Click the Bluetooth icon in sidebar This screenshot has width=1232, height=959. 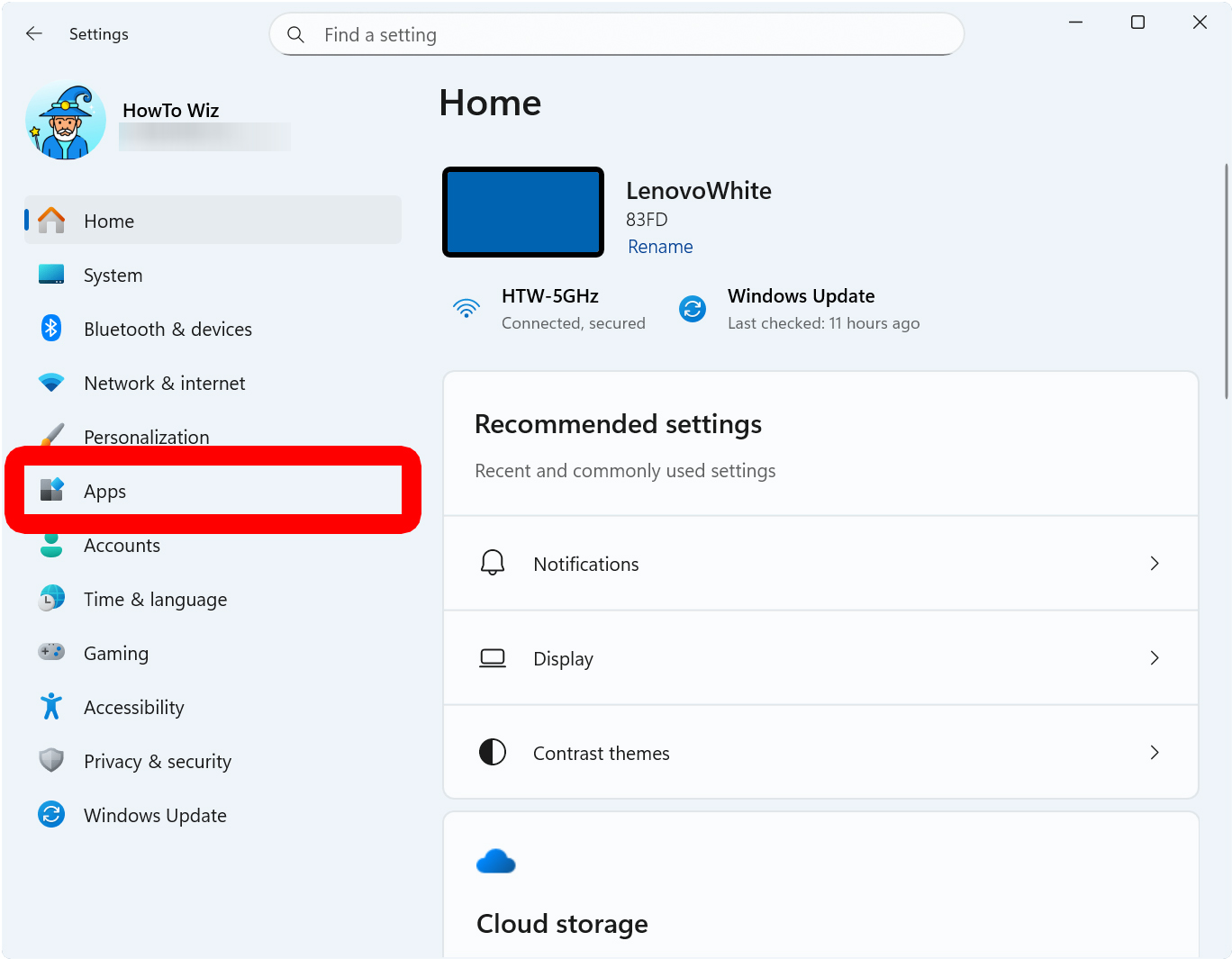click(x=51, y=329)
